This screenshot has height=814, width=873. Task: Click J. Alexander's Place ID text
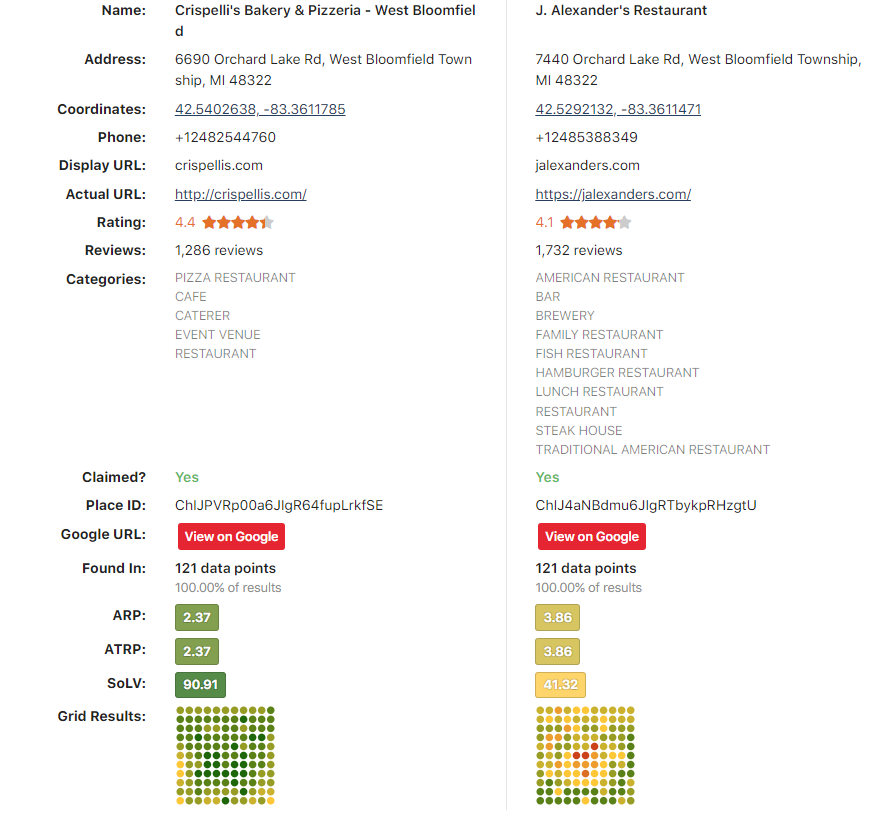coord(646,505)
